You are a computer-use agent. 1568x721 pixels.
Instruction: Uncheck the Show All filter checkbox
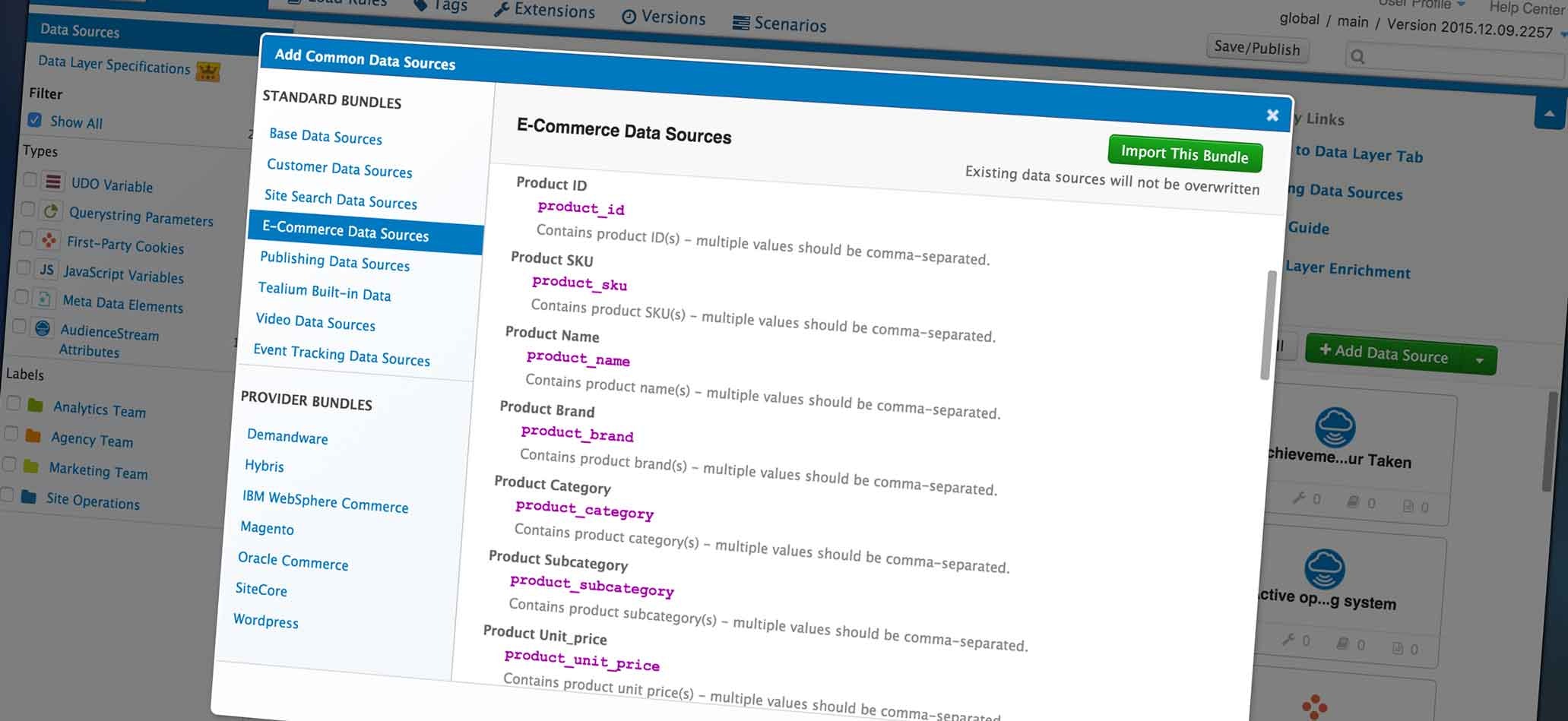[35, 119]
